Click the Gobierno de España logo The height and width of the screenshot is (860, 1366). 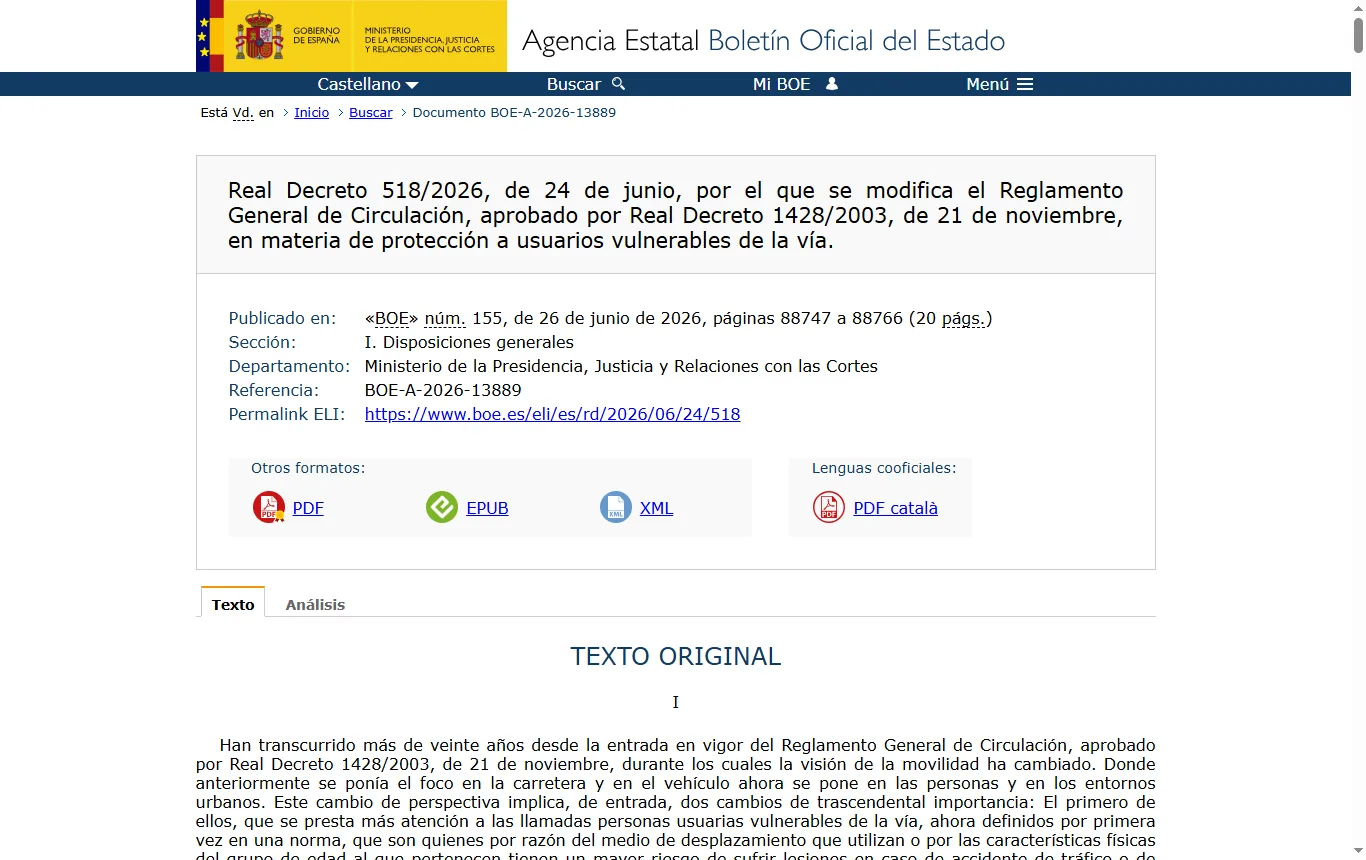[272, 36]
